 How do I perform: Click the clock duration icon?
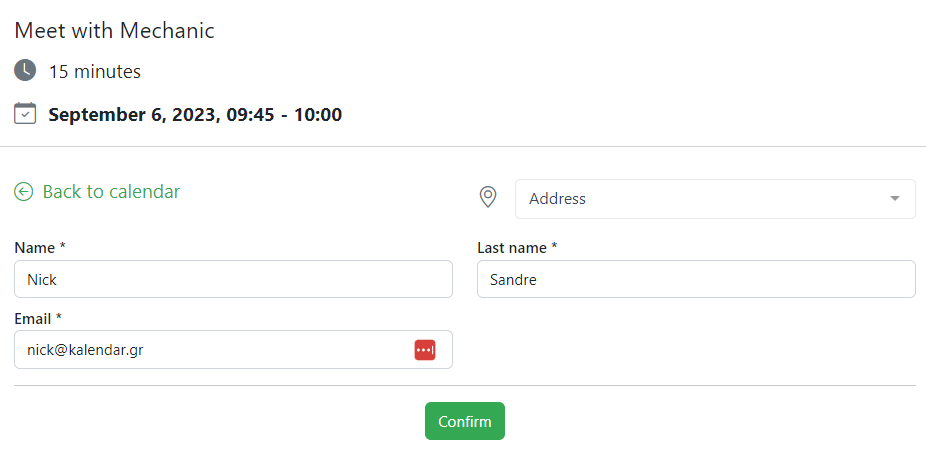[x=25, y=71]
